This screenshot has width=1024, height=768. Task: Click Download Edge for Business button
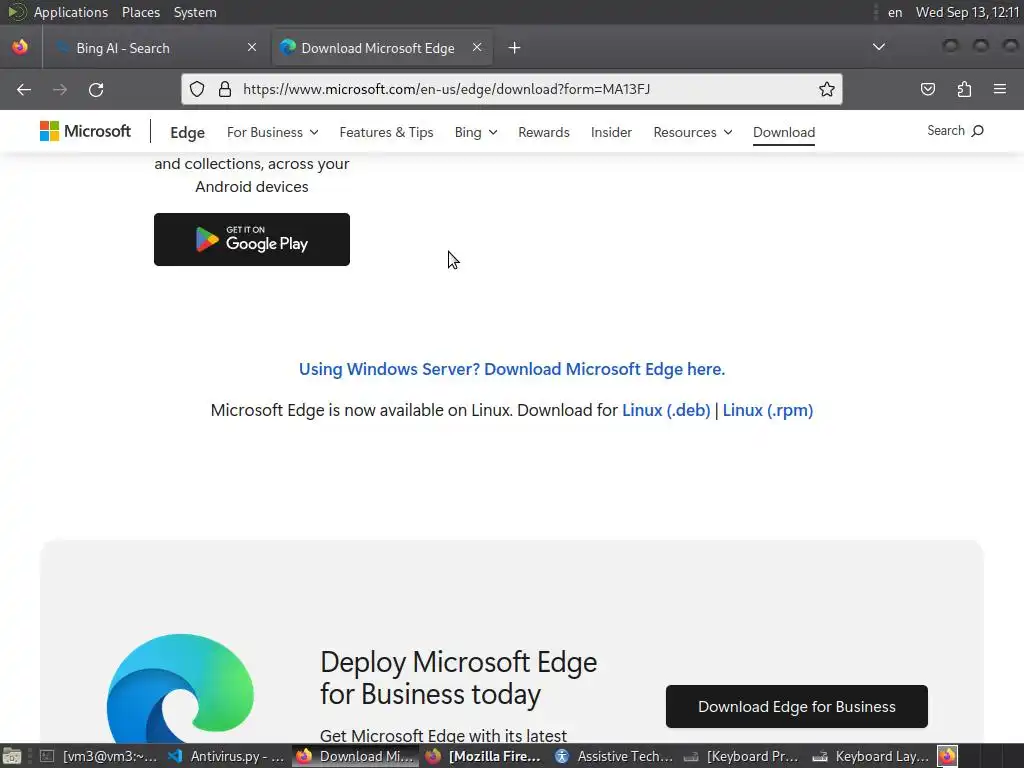[797, 707]
